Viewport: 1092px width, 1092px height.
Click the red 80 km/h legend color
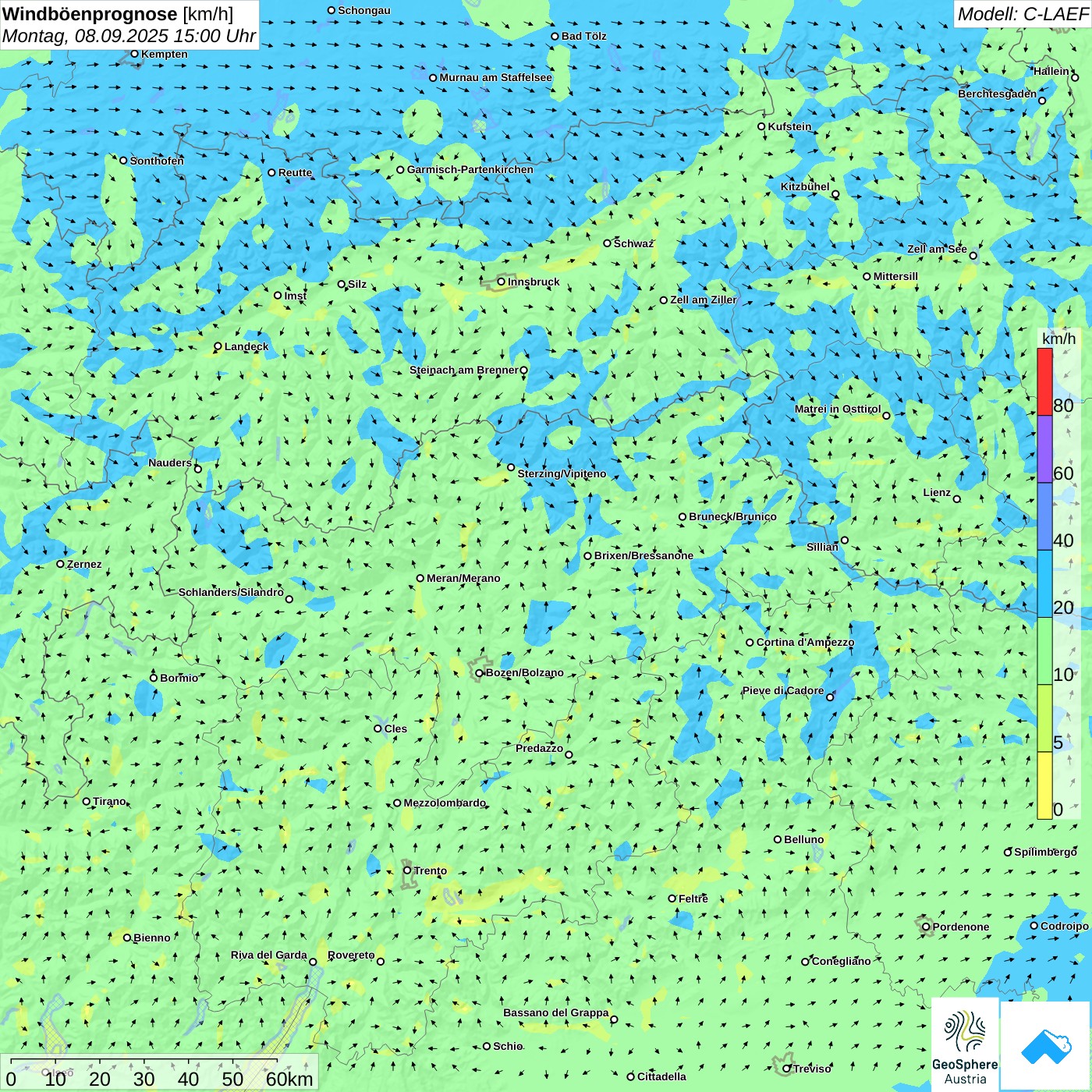click(x=1044, y=381)
